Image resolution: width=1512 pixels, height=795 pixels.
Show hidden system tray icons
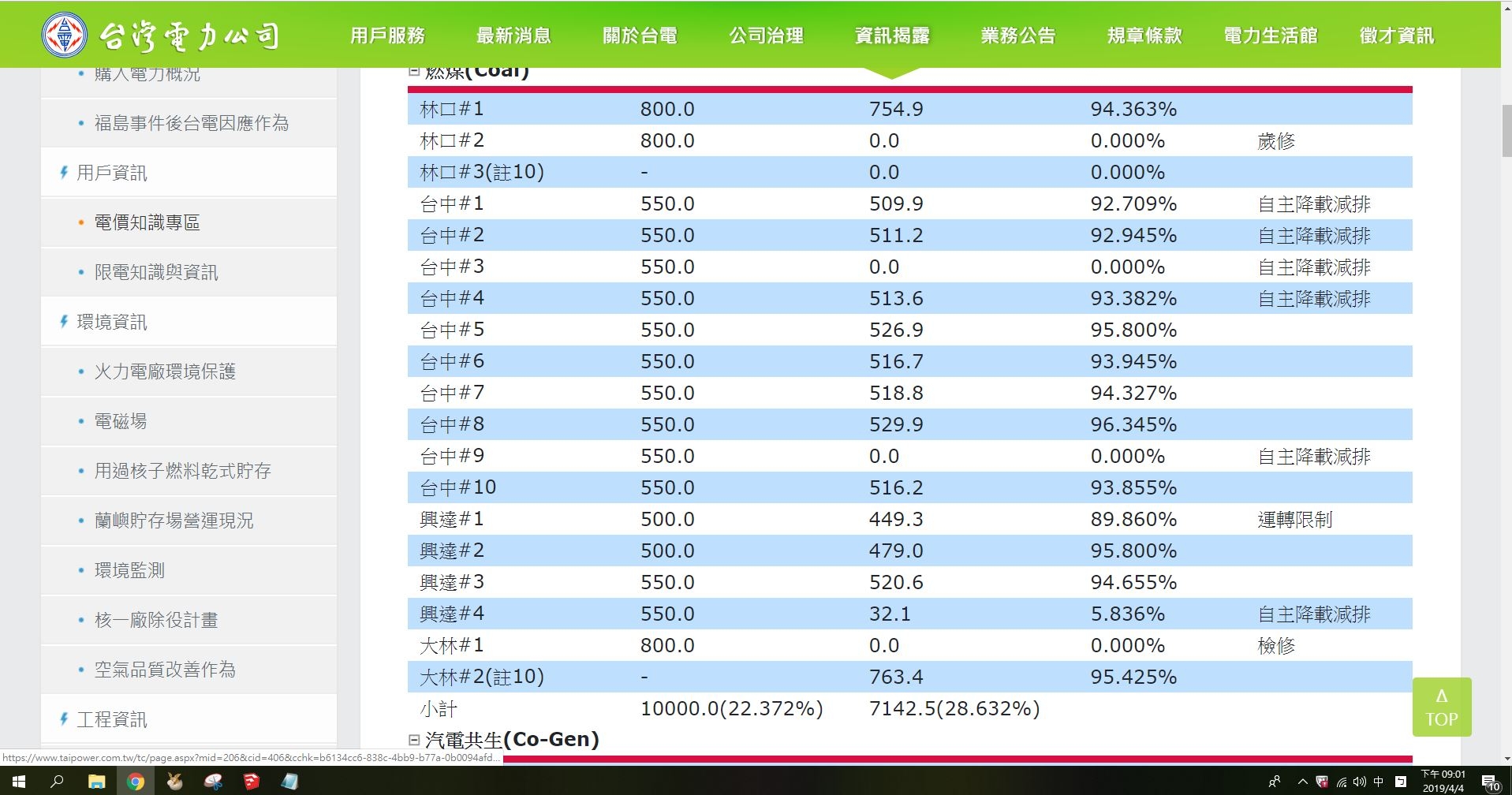[x=1302, y=782]
